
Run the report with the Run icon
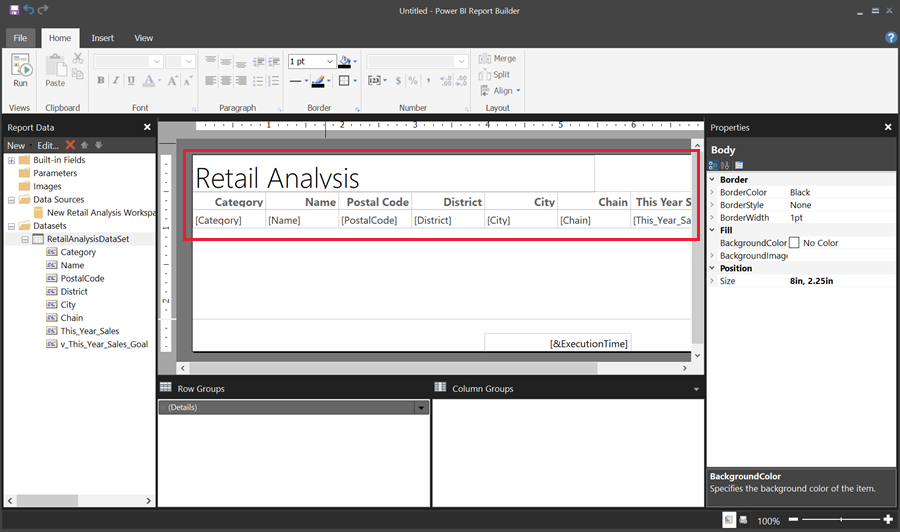click(20, 66)
